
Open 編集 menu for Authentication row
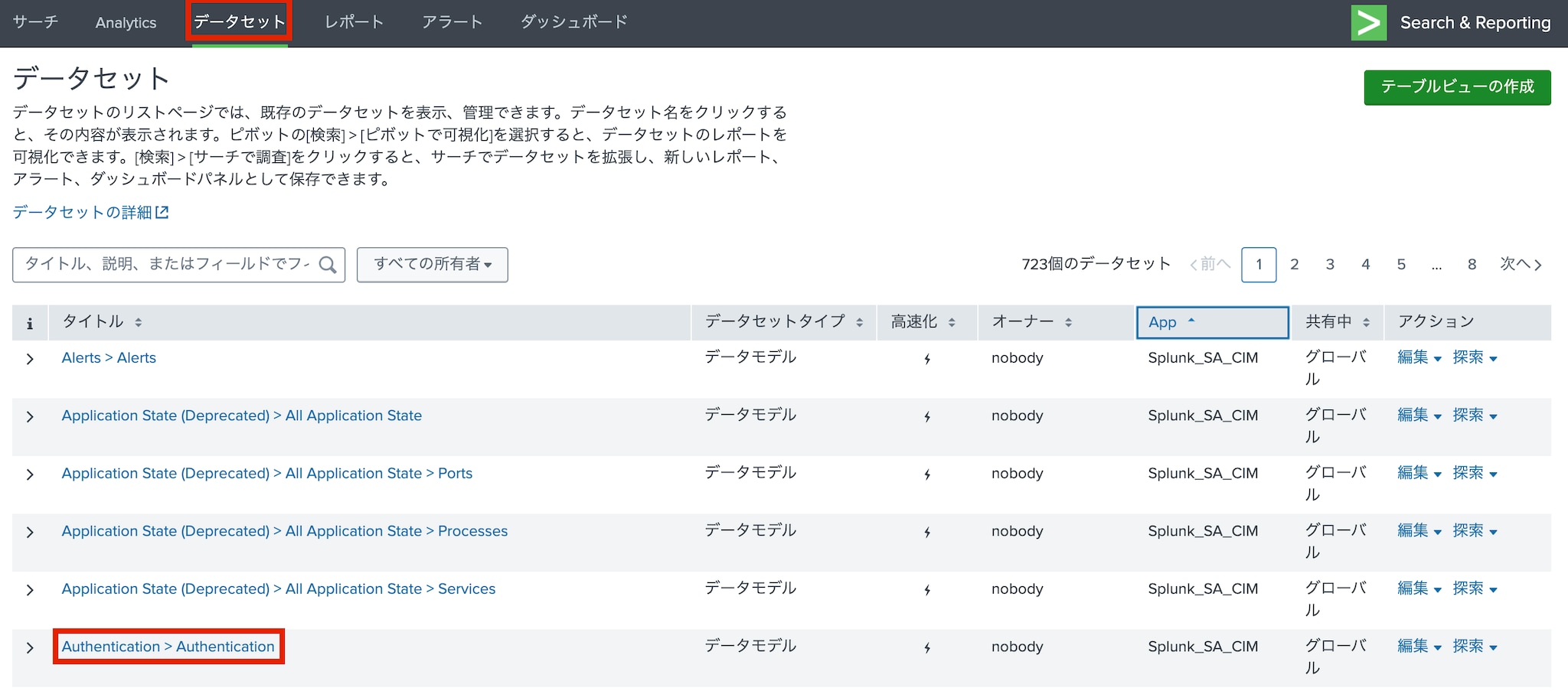1419,647
